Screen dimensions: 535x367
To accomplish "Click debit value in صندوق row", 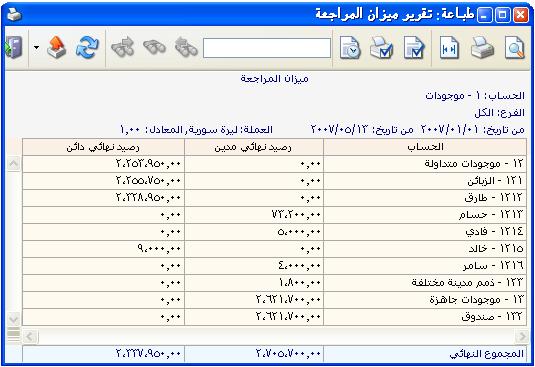I will [288, 317].
